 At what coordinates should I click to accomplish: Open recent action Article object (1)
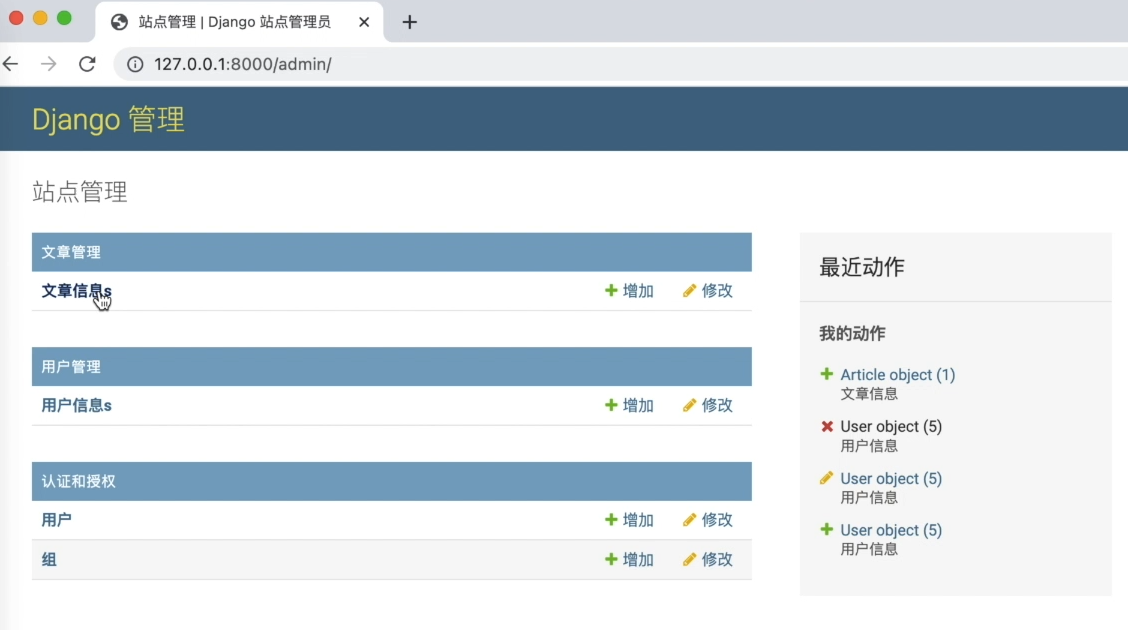point(898,375)
